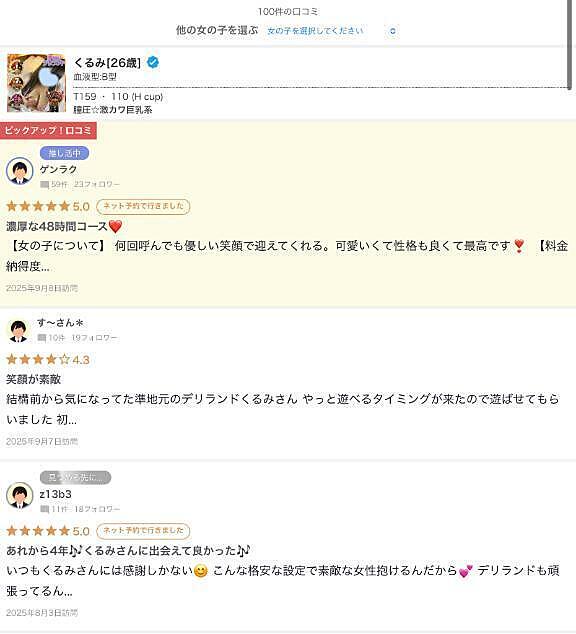The width and height of the screenshot is (576, 634).
Task: Click the ネット予約で行きました tag on z13b3's review
Action: 143,531
